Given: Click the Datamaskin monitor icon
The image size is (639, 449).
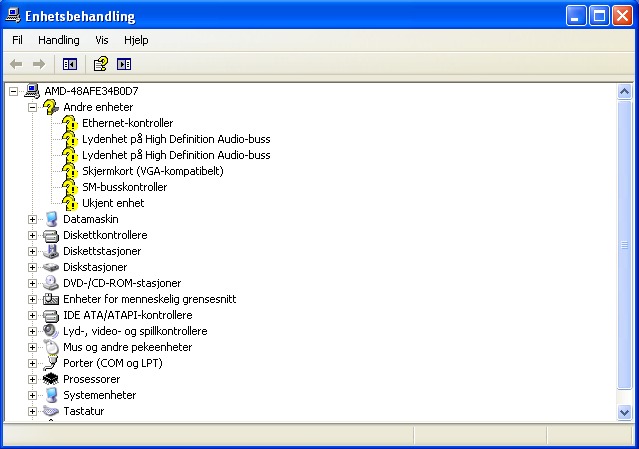Looking at the screenshot, I should pos(51,219).
